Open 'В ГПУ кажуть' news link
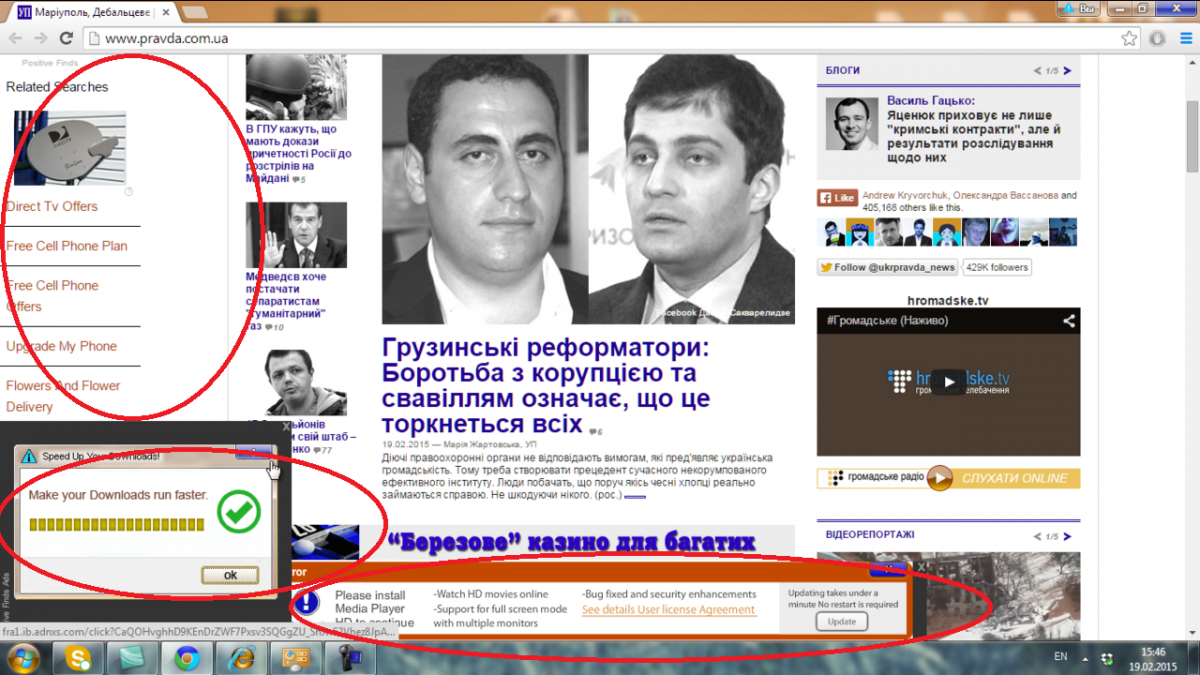The image size is (1200, 675). 298,154
